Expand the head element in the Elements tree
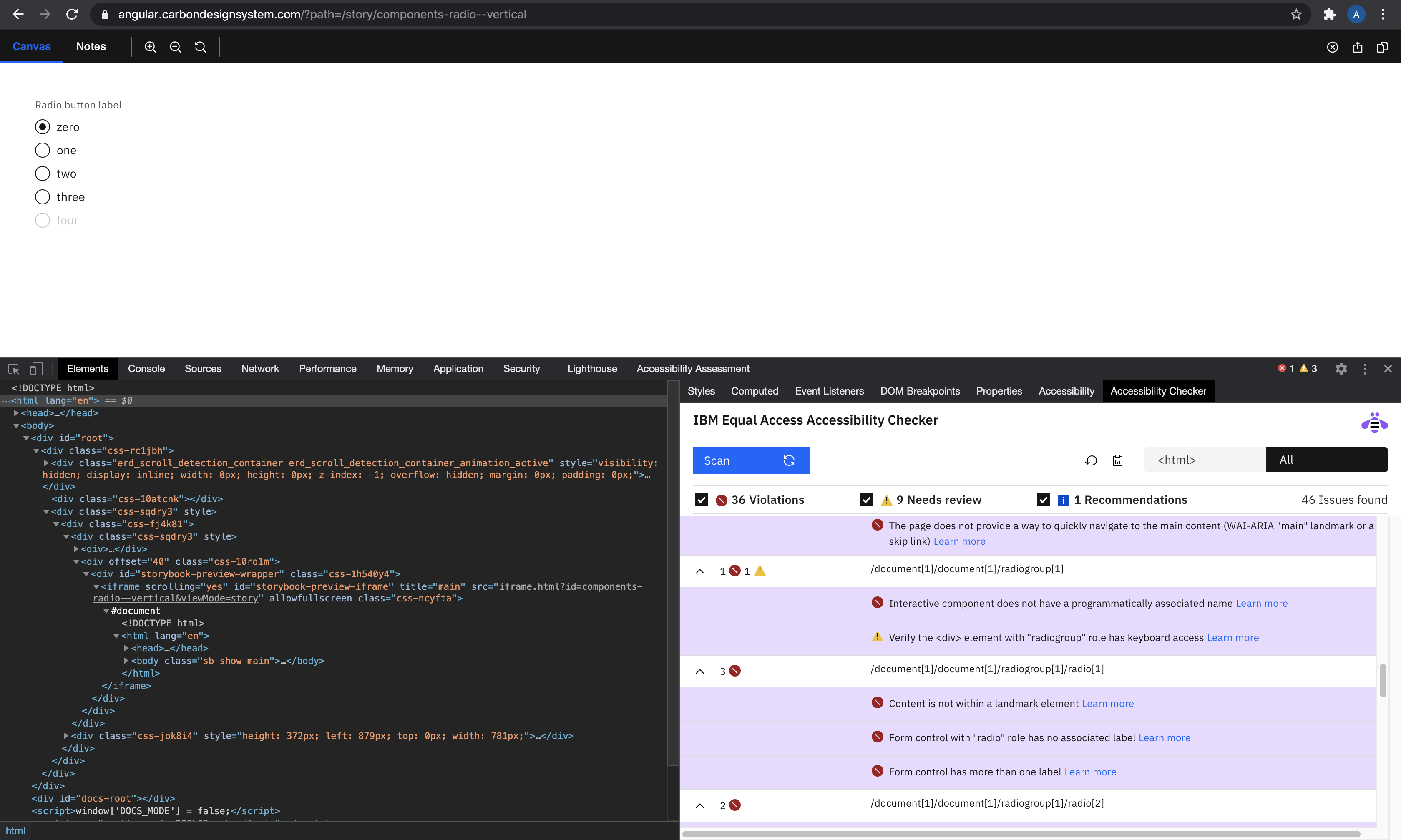Viewport: 1401px width, 840px height. point(15,413)
